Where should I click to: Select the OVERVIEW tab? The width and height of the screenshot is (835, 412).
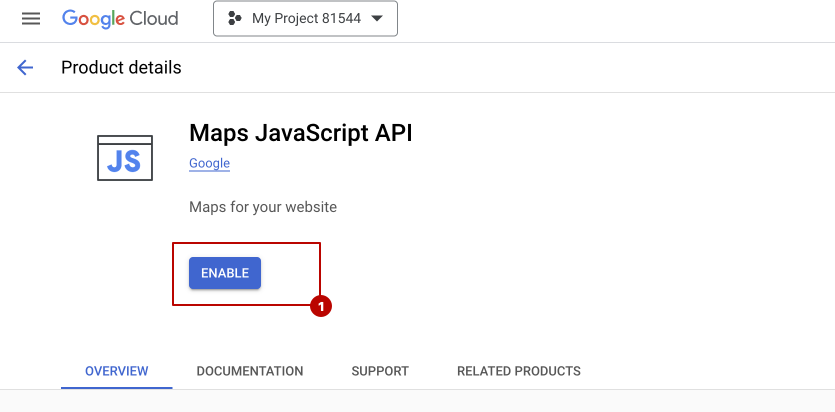point(117,371)
